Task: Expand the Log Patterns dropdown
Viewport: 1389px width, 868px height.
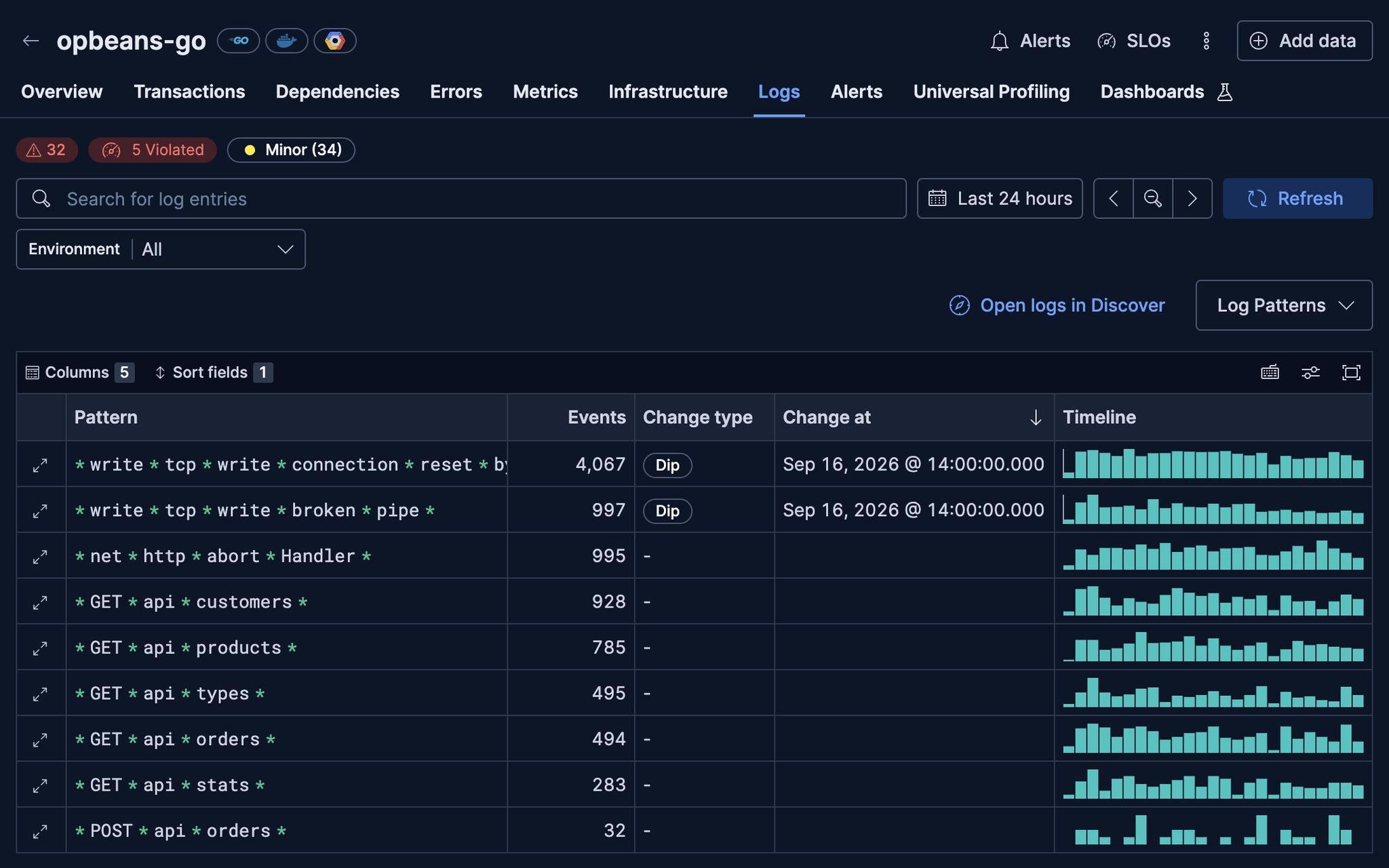Action: tap(1284, 305)
